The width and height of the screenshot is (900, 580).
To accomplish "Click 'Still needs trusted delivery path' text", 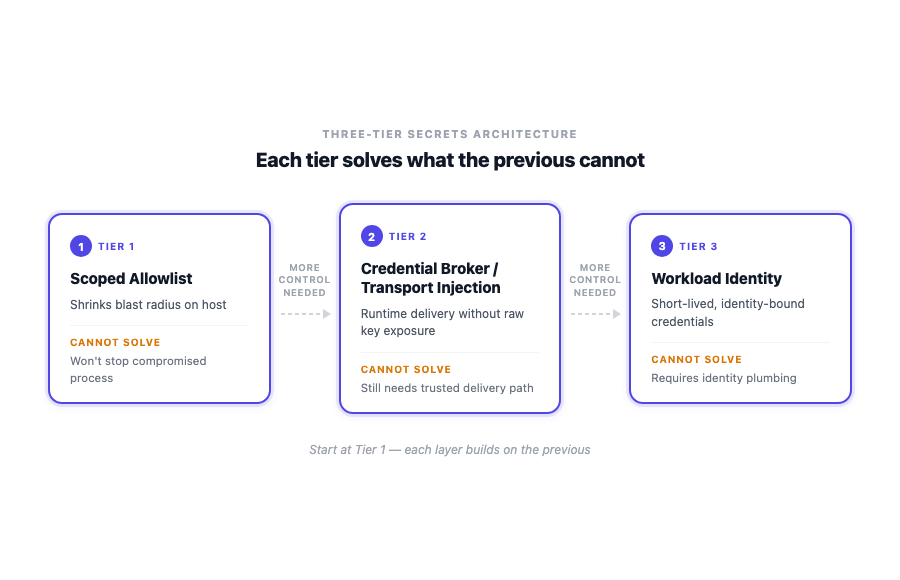I will 447,388.
